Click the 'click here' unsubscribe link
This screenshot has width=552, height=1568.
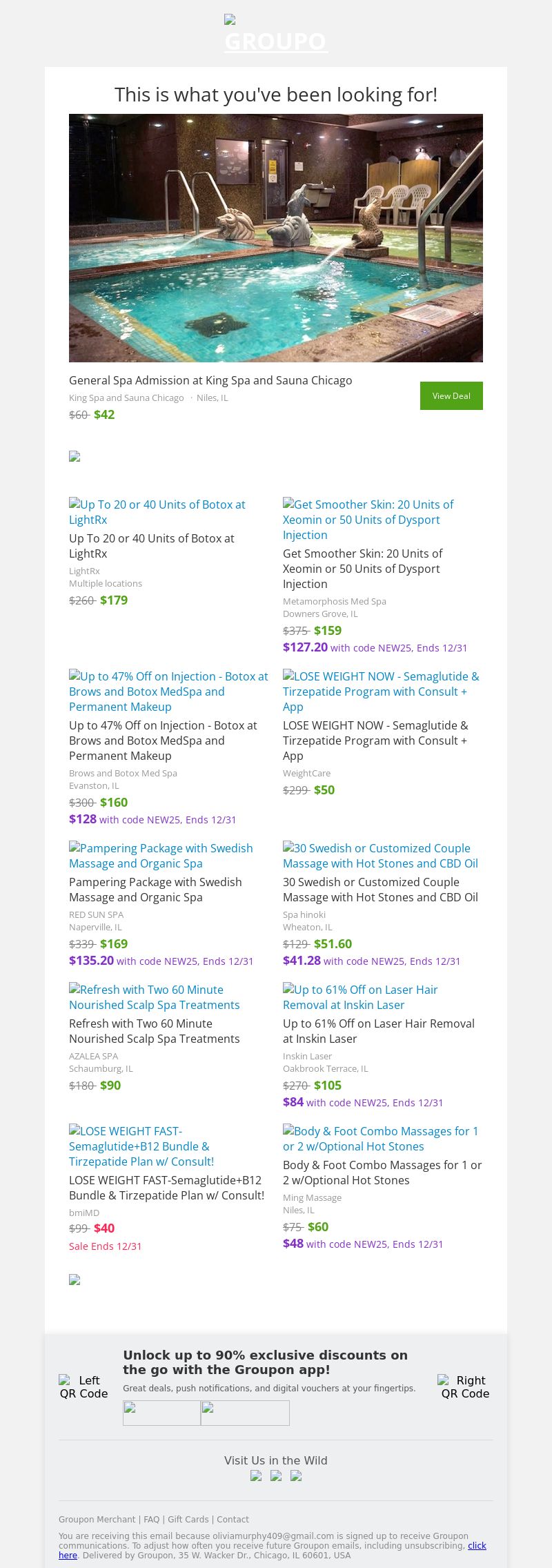[477, 1545]
